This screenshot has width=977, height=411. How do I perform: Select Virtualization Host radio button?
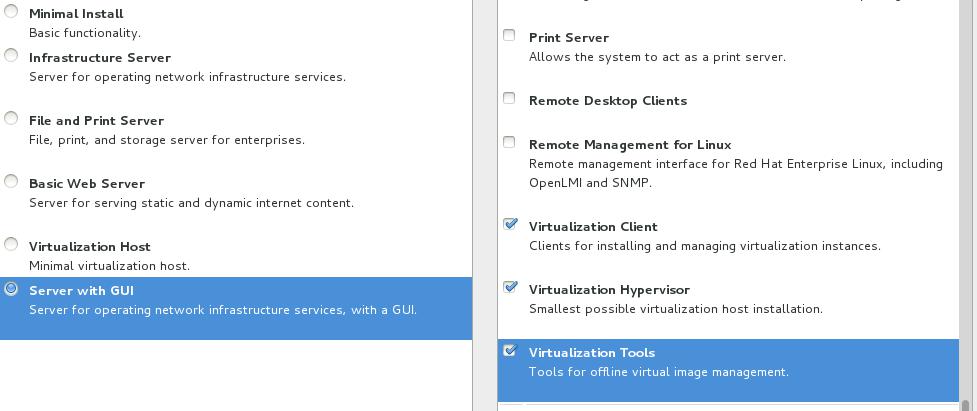(x=11, y=244)
